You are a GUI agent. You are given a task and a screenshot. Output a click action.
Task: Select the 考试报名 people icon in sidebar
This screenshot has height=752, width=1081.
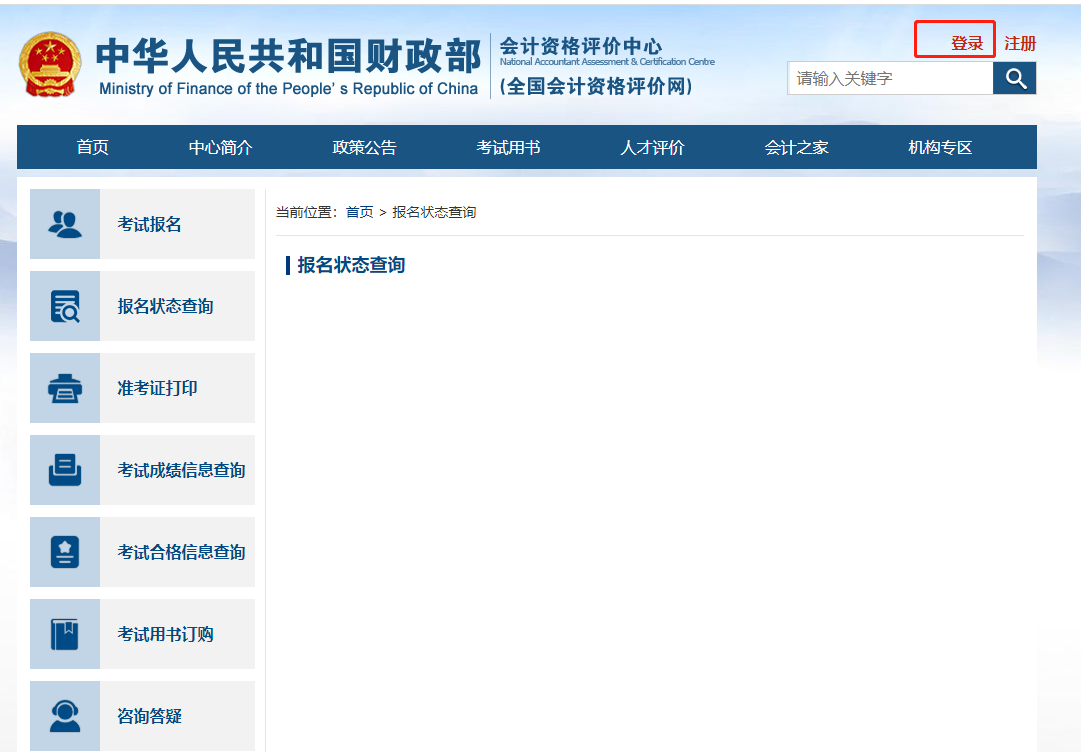(x=65, y=224)
